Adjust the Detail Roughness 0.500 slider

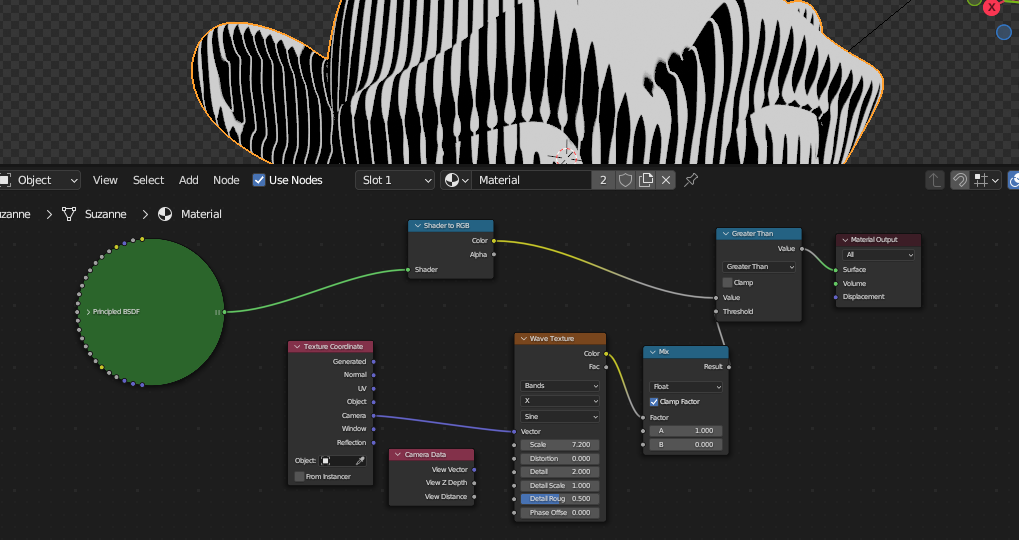(x=560, y=499)
